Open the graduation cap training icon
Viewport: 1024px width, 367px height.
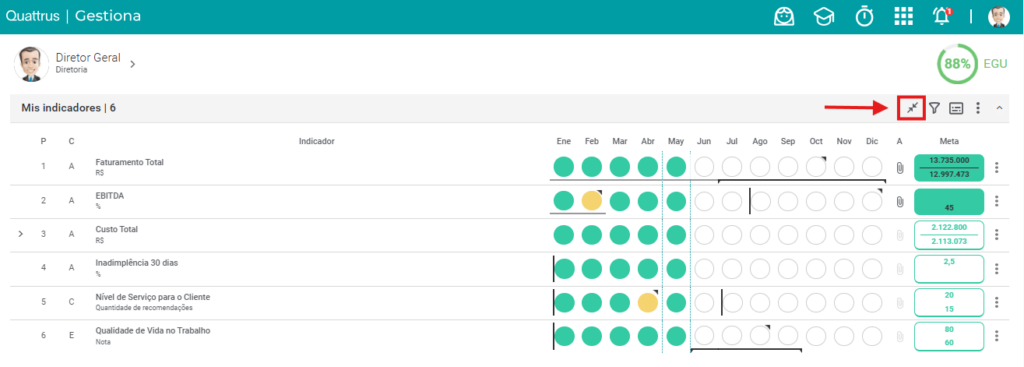(824, 16)
